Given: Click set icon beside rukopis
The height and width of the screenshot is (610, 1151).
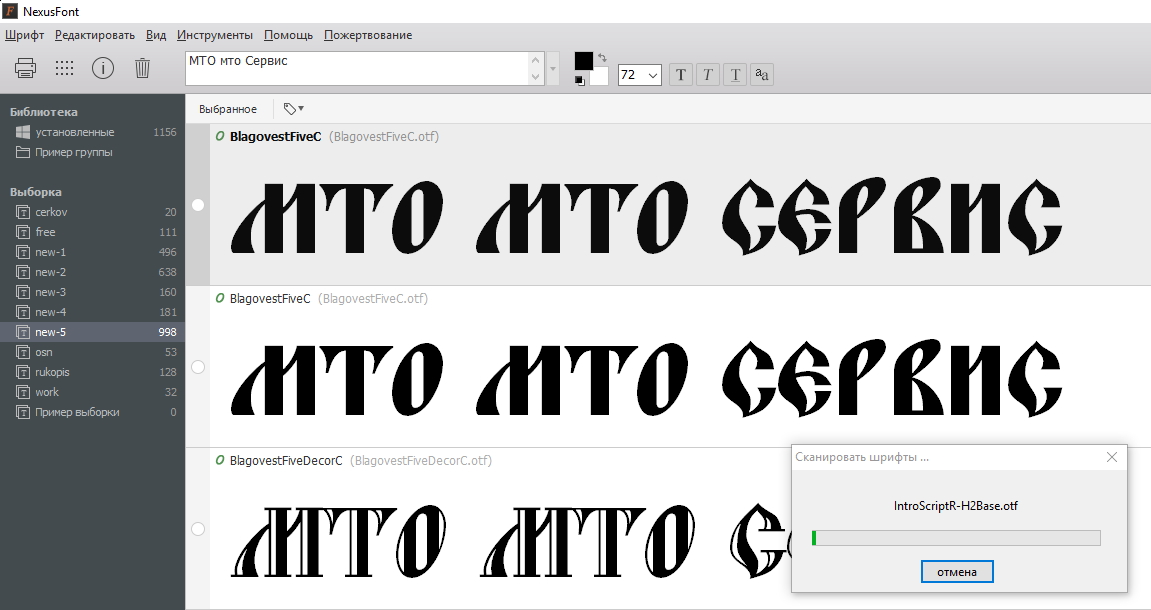Looking at the screenshot, I should click(23, 371).
